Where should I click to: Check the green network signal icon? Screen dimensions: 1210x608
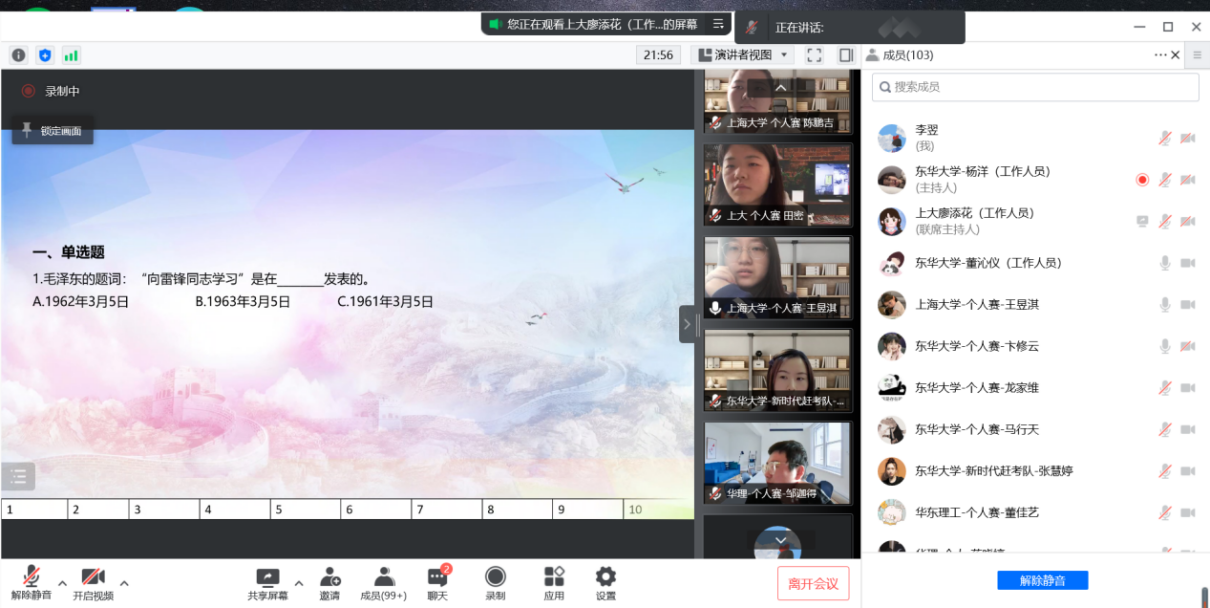[71, 55]
